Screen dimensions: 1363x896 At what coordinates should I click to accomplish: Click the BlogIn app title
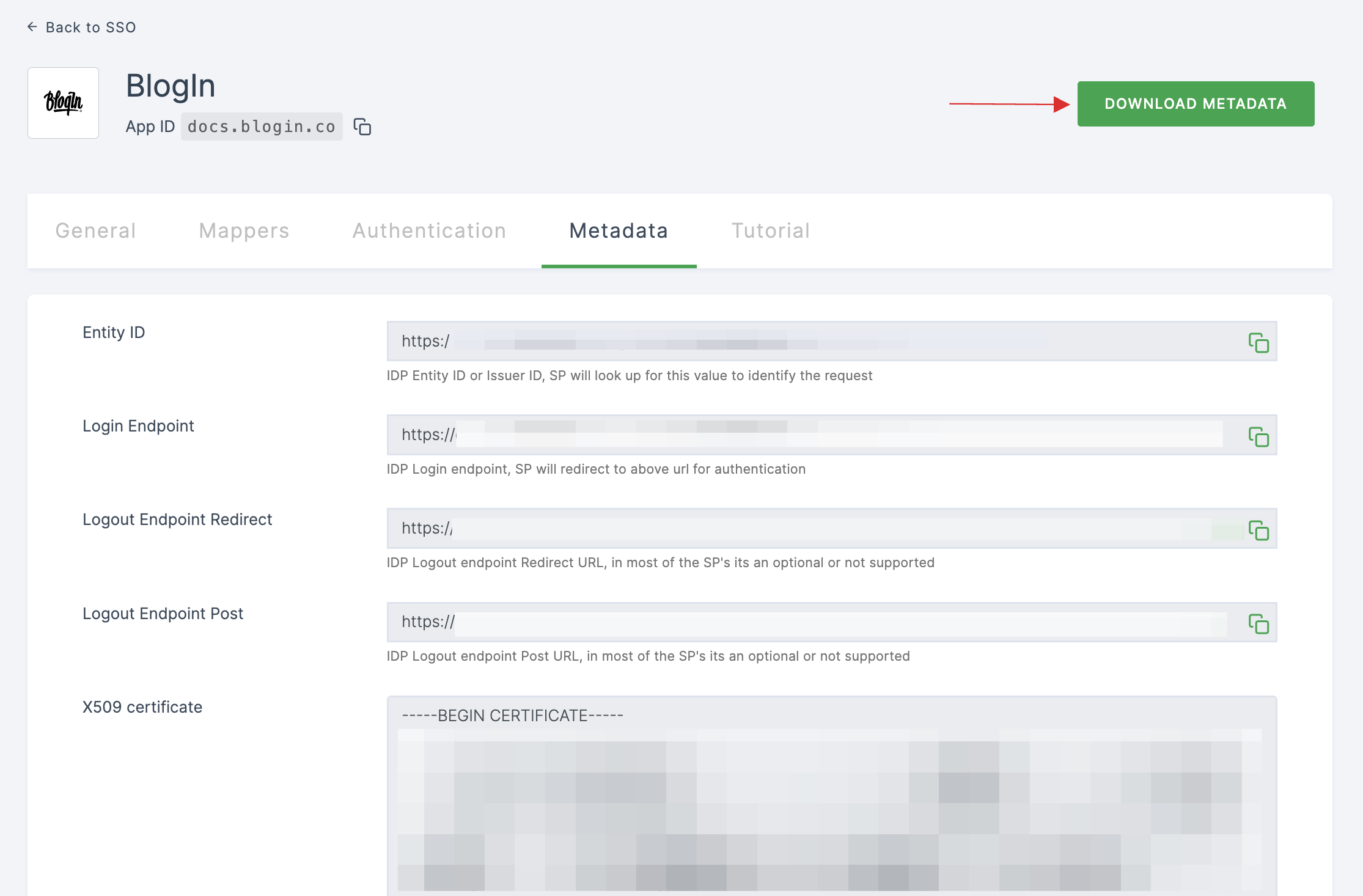pyautogui.click(x=171, y=86)
